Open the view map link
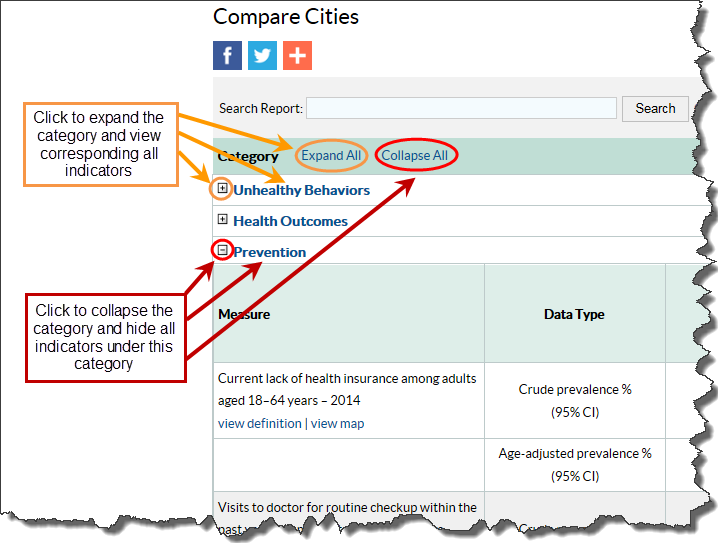This screenshot has height=543, width=718. click(337, 423)
